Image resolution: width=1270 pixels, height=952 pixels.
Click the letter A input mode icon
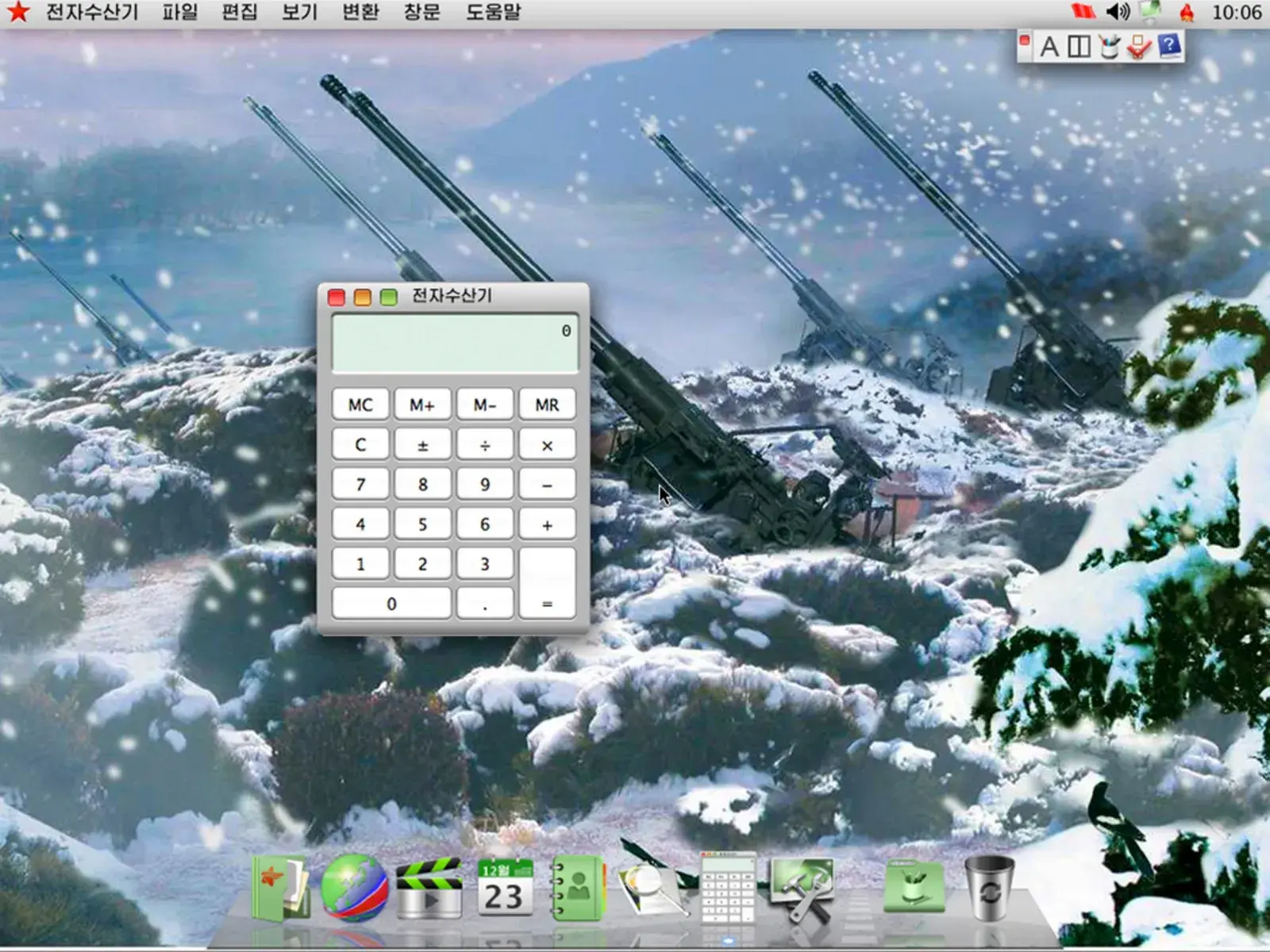[x=1049, y=47]
